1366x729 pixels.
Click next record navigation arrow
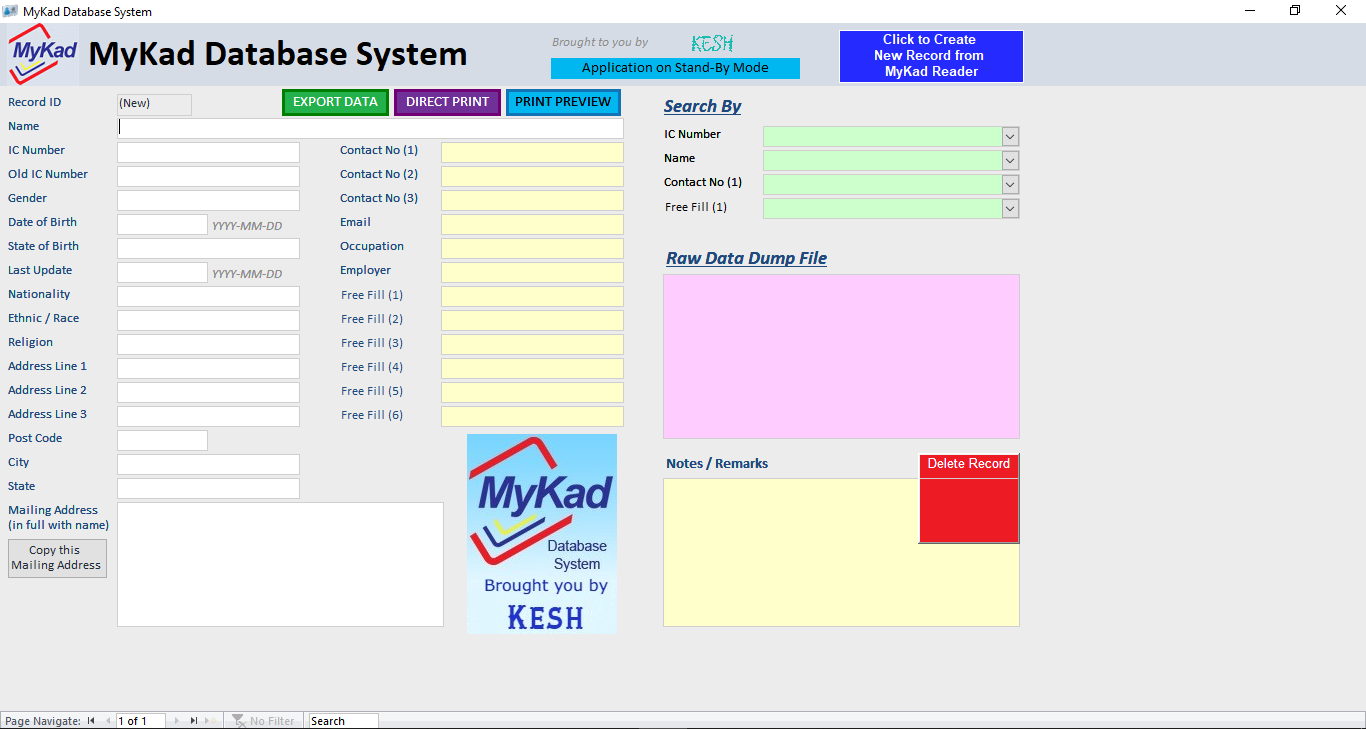point(178,721)
